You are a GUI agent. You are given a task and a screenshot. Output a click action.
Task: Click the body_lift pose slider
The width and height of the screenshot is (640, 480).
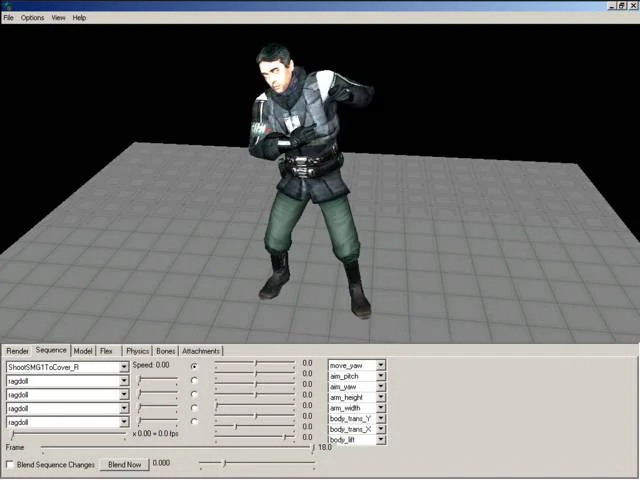[x=255, y=437]
